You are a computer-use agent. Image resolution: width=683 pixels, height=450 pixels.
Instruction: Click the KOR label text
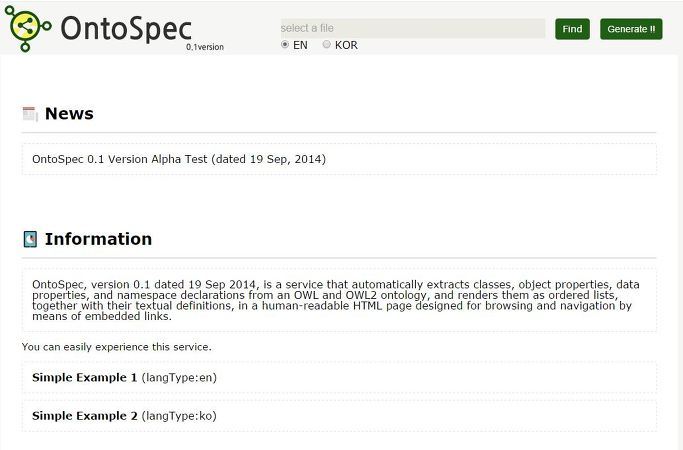346,45
